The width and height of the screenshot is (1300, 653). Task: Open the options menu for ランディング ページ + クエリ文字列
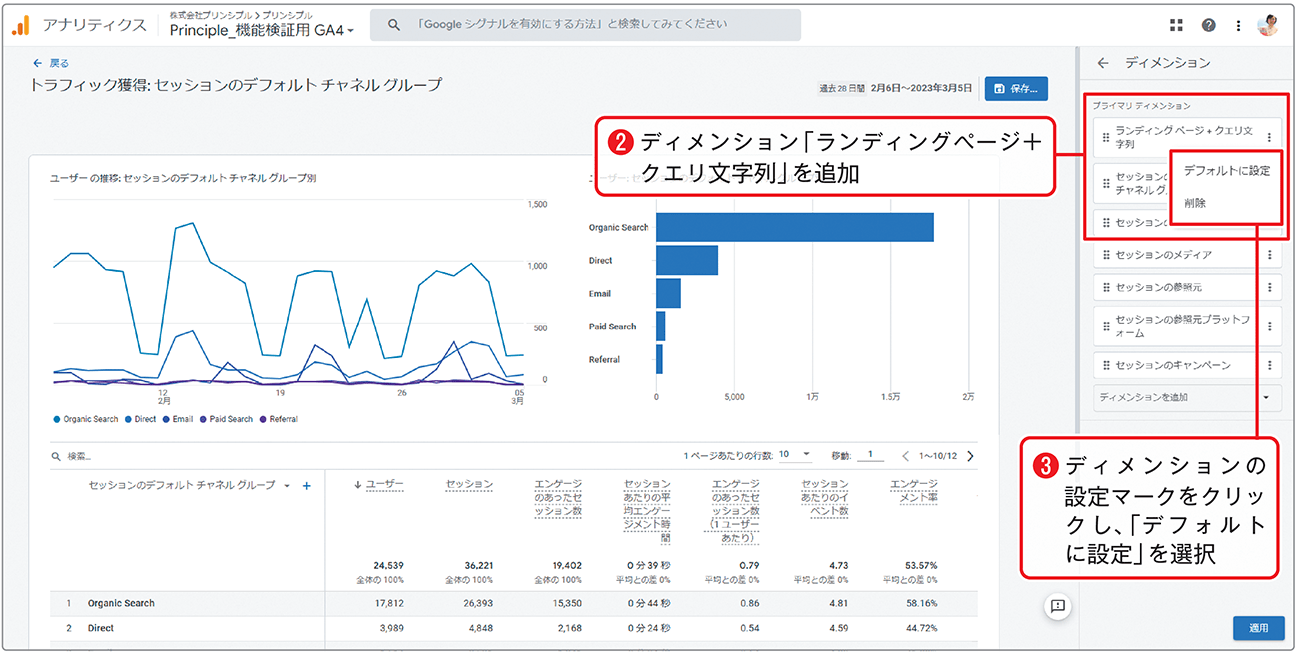click(1269, 137)
